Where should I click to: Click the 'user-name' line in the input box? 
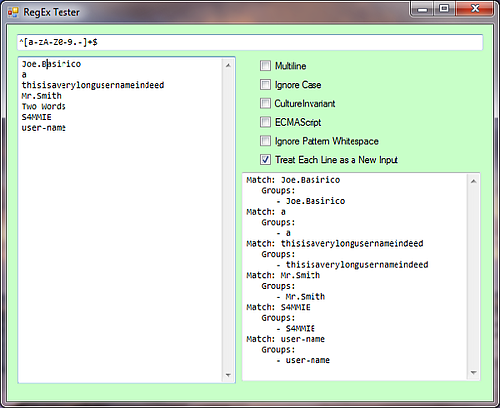click(44, 128)
